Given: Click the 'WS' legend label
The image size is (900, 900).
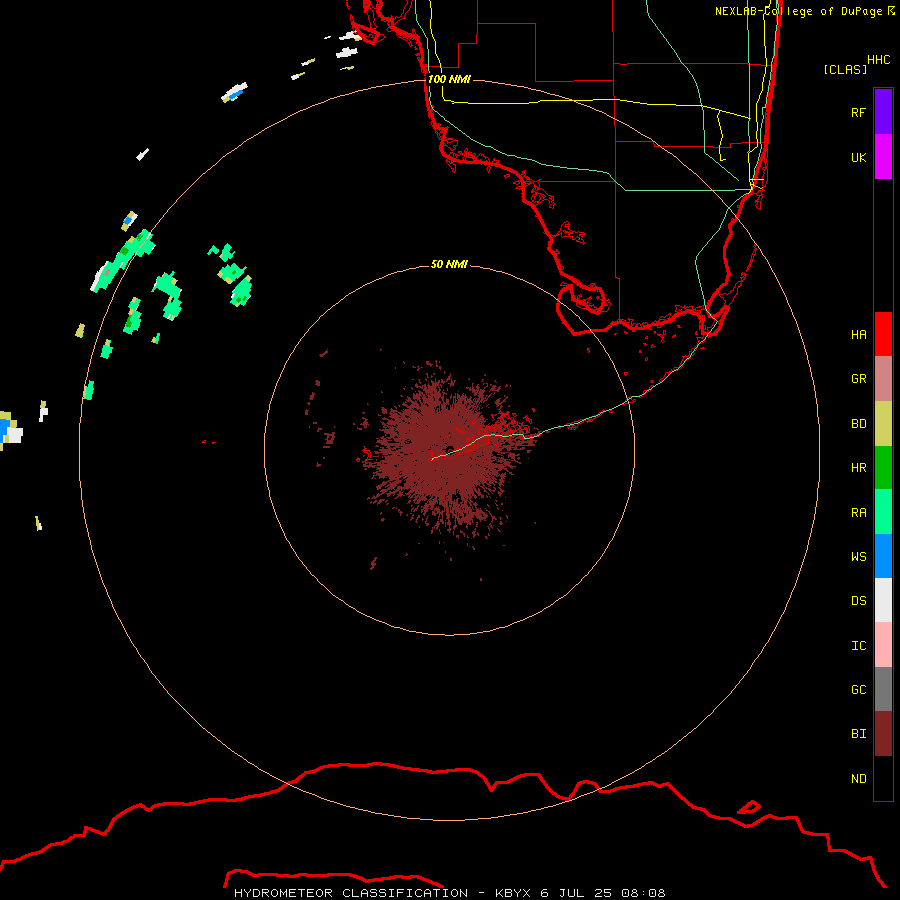Looking at the screenshot, I should click(858, 556).
